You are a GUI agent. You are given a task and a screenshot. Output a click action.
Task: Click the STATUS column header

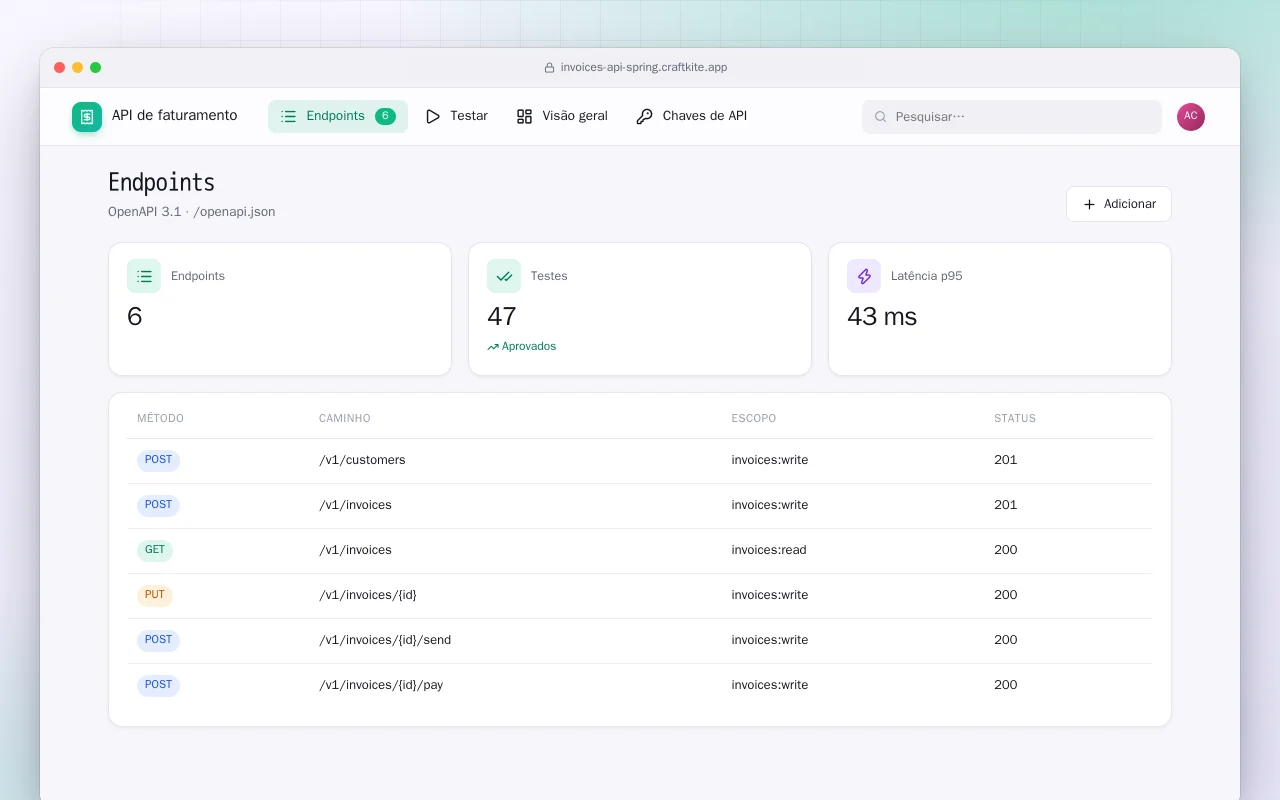(1015, 418)
